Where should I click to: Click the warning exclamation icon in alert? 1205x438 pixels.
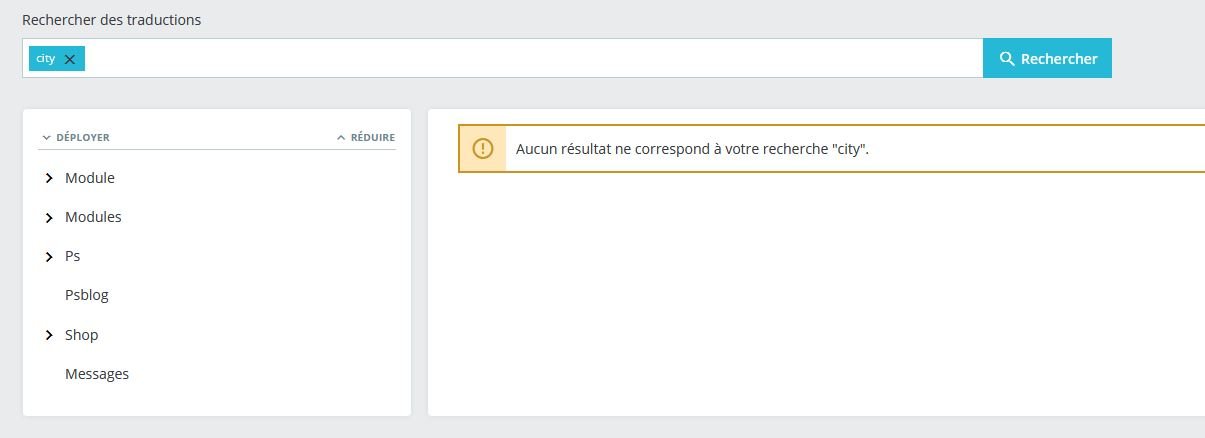tap(483, 149)
